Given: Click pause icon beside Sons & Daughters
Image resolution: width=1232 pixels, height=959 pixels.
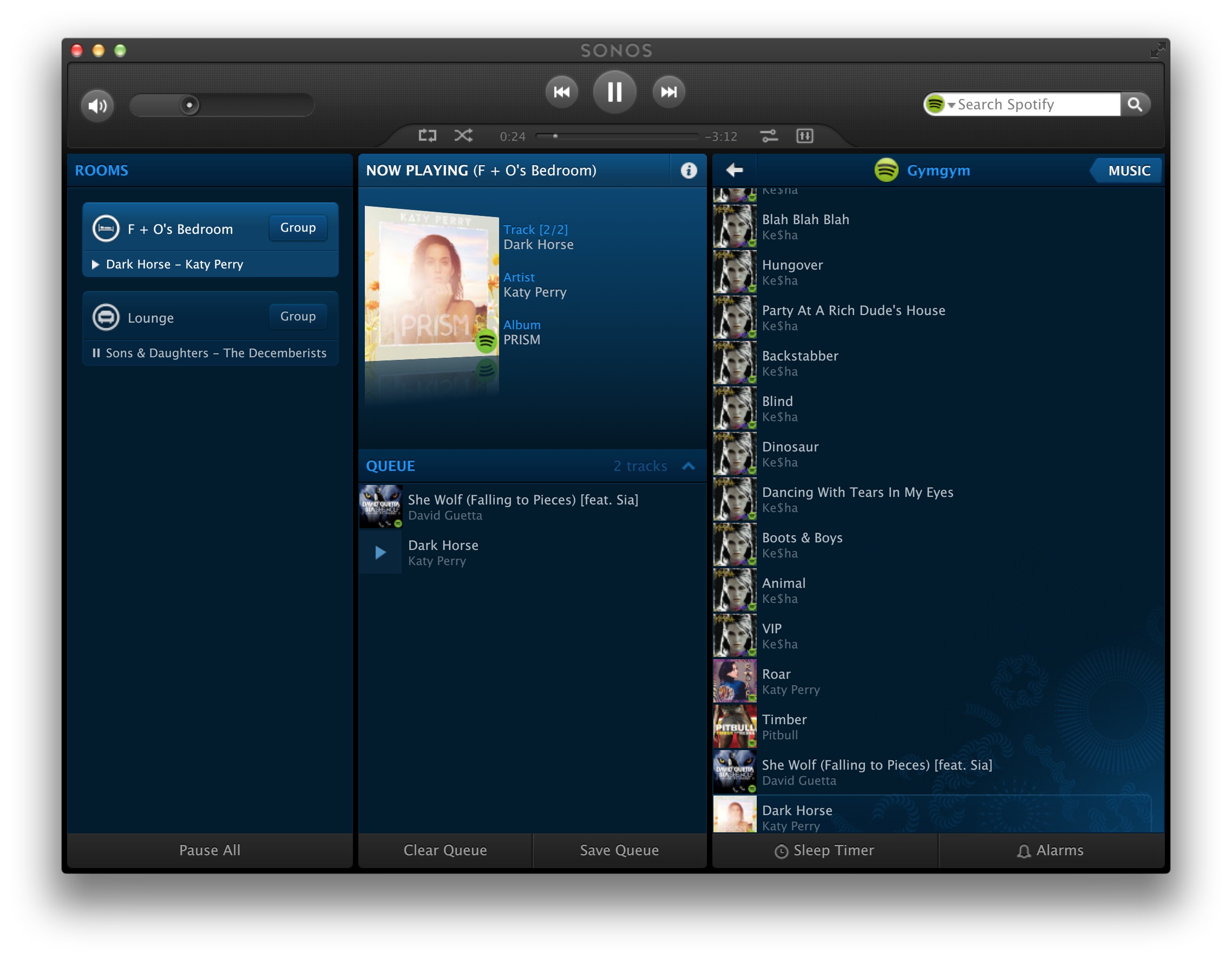Looking at the screenshot, I should point(96,353).
